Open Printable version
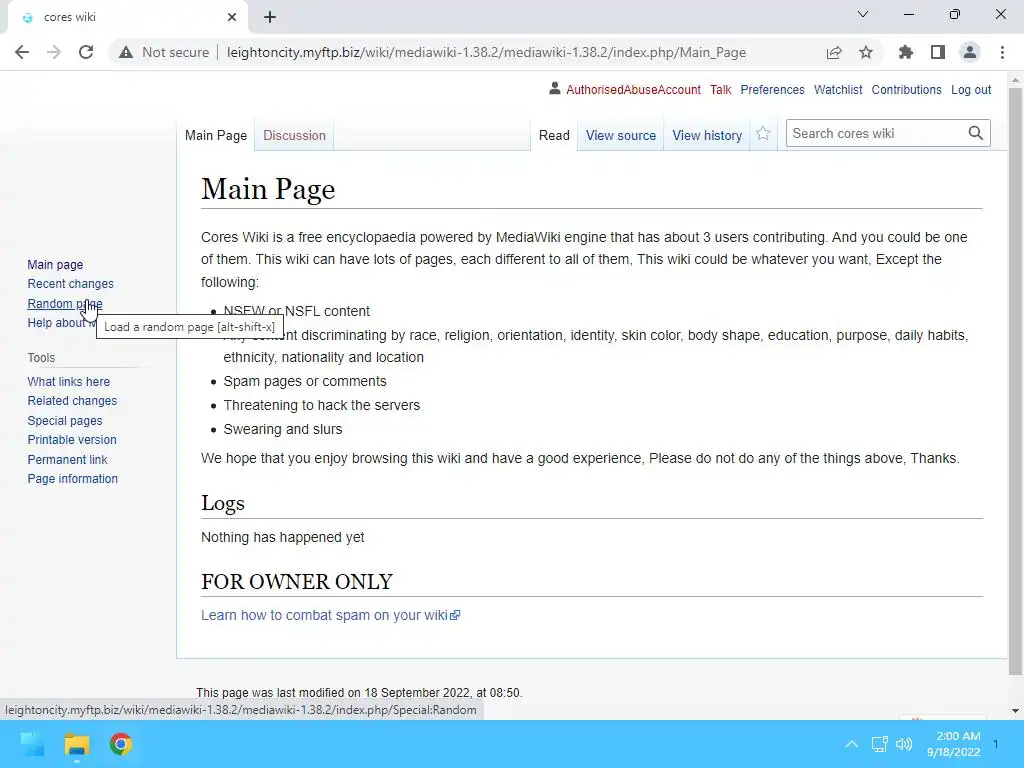The width and height of the screenshot is (1024, 768). (x=72, y=440)
